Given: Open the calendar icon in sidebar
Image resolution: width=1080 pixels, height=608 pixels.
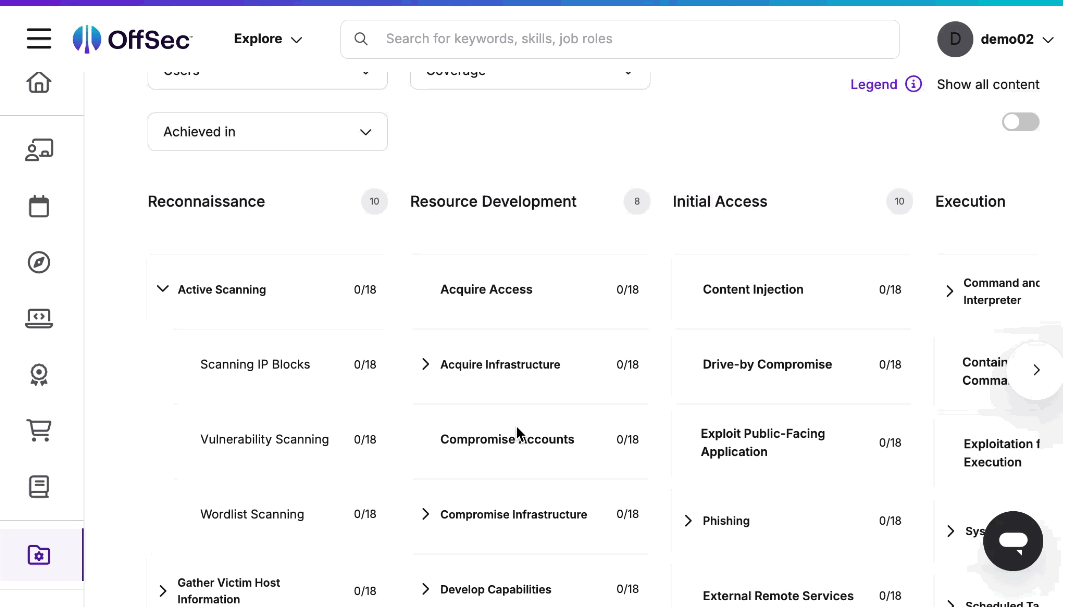Looking at the screenshot, I should pos(39,207).
